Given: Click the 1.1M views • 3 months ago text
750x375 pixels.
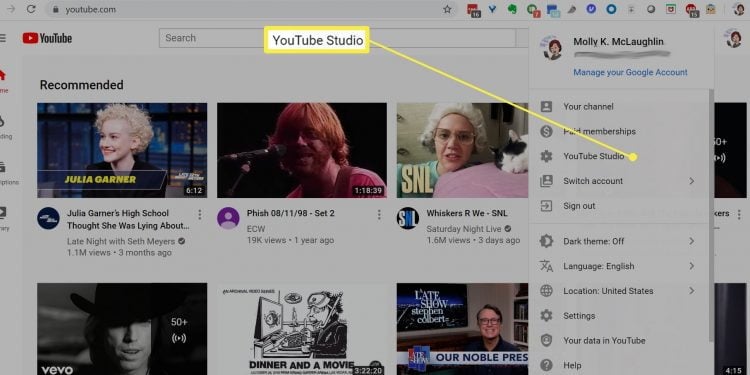Looking at the screenshot, I should click(x=119, y=253).
